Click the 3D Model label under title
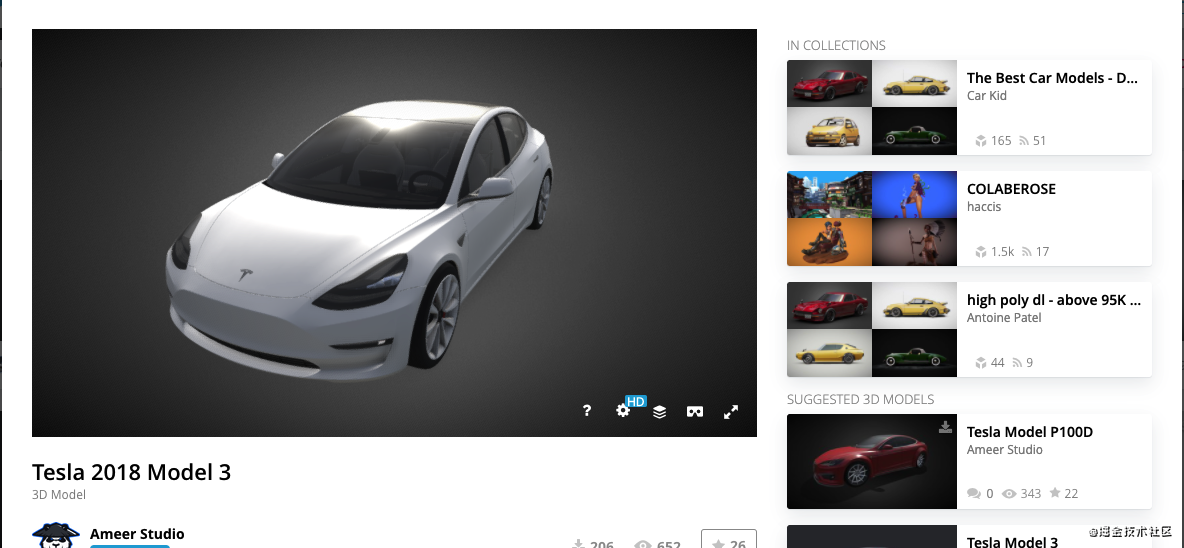 (59, 495)
